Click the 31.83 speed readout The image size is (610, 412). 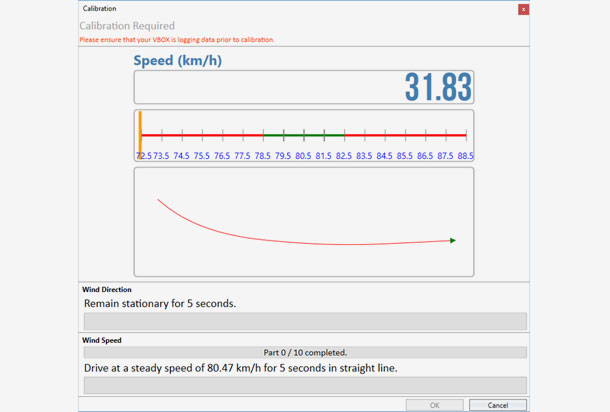pyautogui.click(x=437, y=88)
